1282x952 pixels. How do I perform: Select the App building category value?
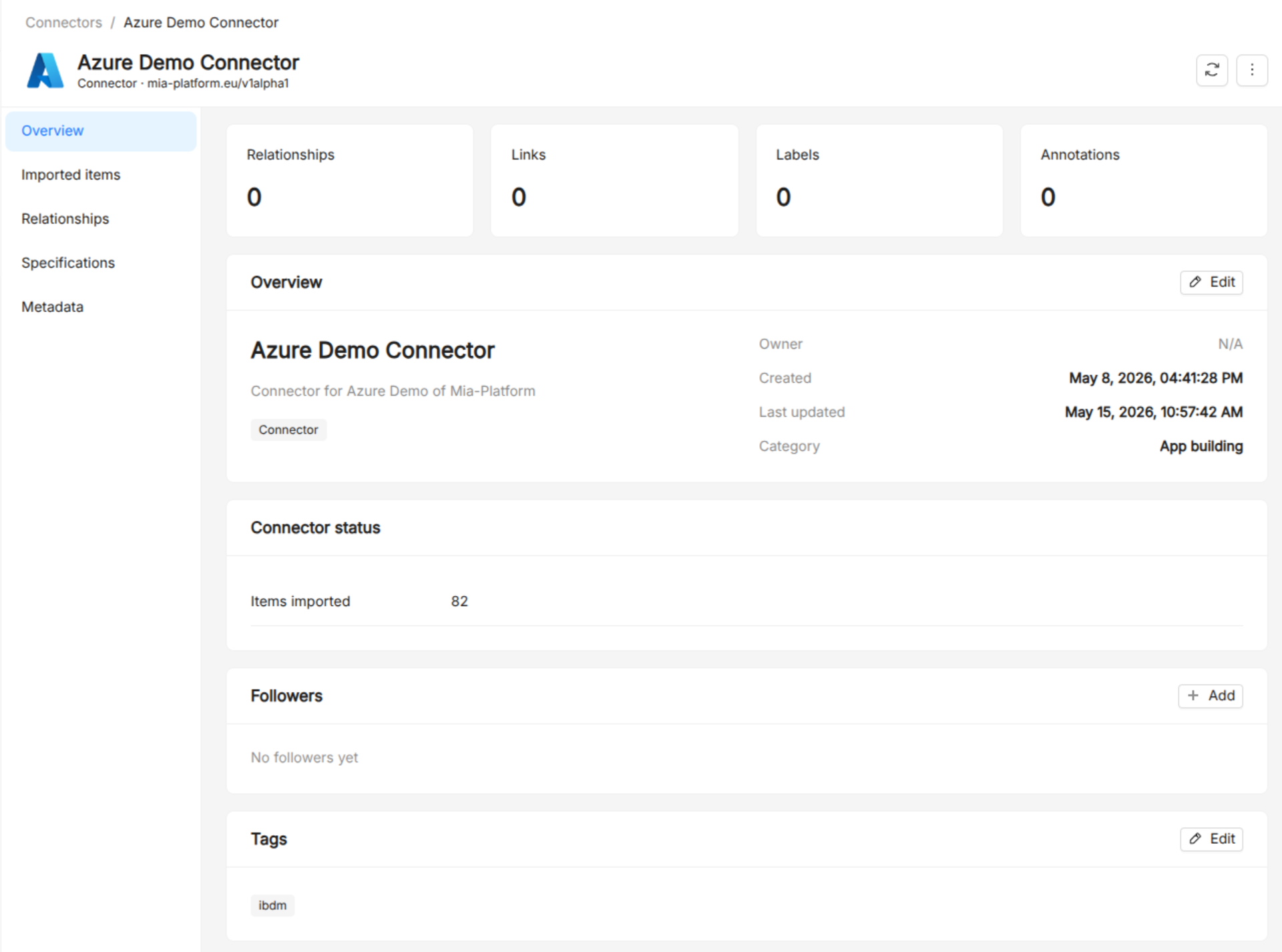[1201, 447]
